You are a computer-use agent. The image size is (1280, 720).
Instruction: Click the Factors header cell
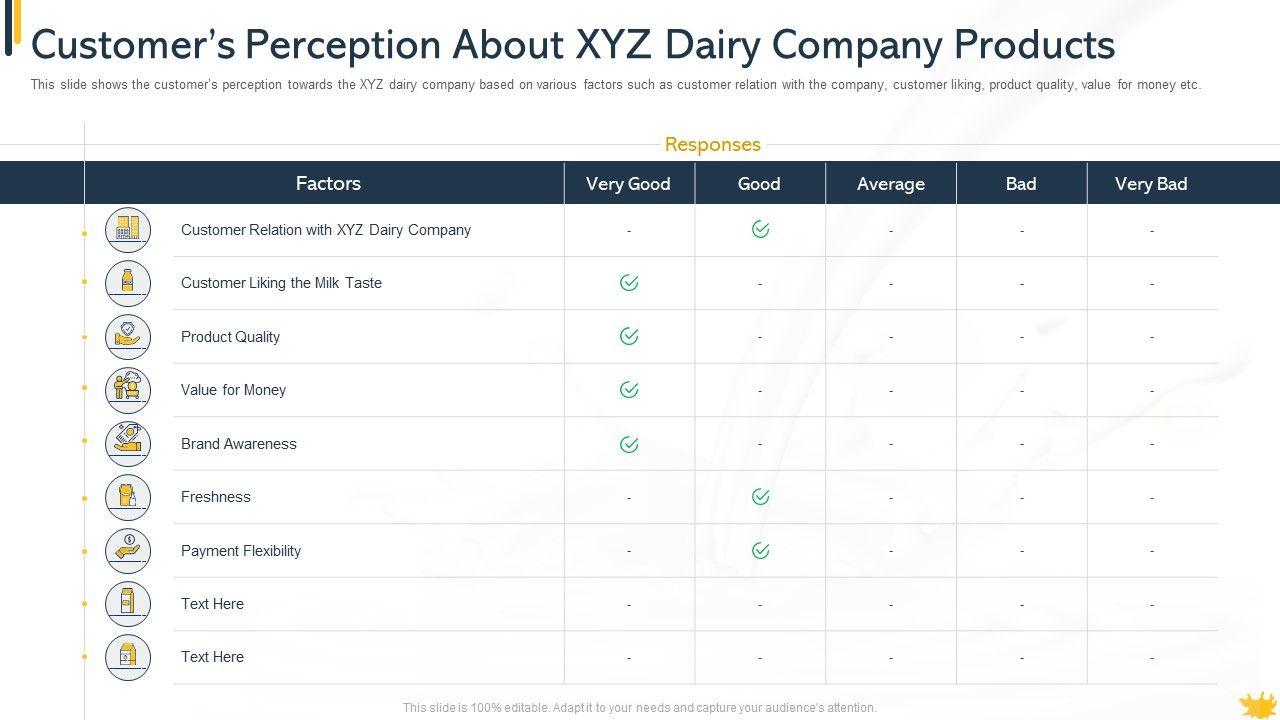point(328,184)
